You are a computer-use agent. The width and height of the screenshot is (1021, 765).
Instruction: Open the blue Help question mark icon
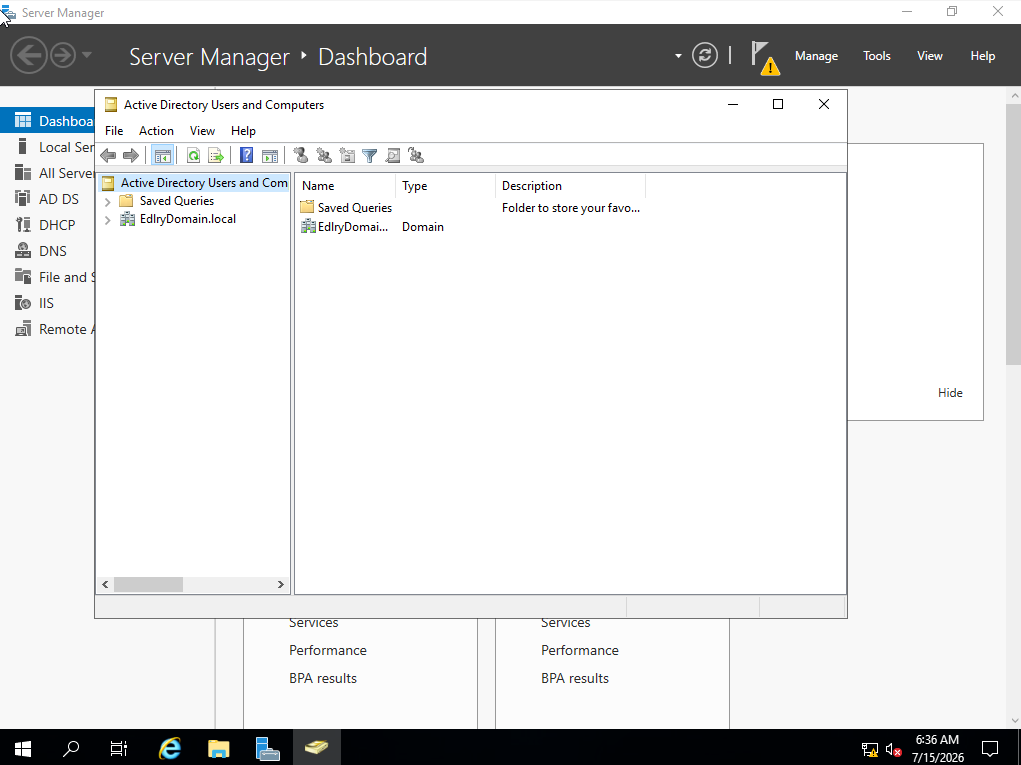tap(246, 156)
